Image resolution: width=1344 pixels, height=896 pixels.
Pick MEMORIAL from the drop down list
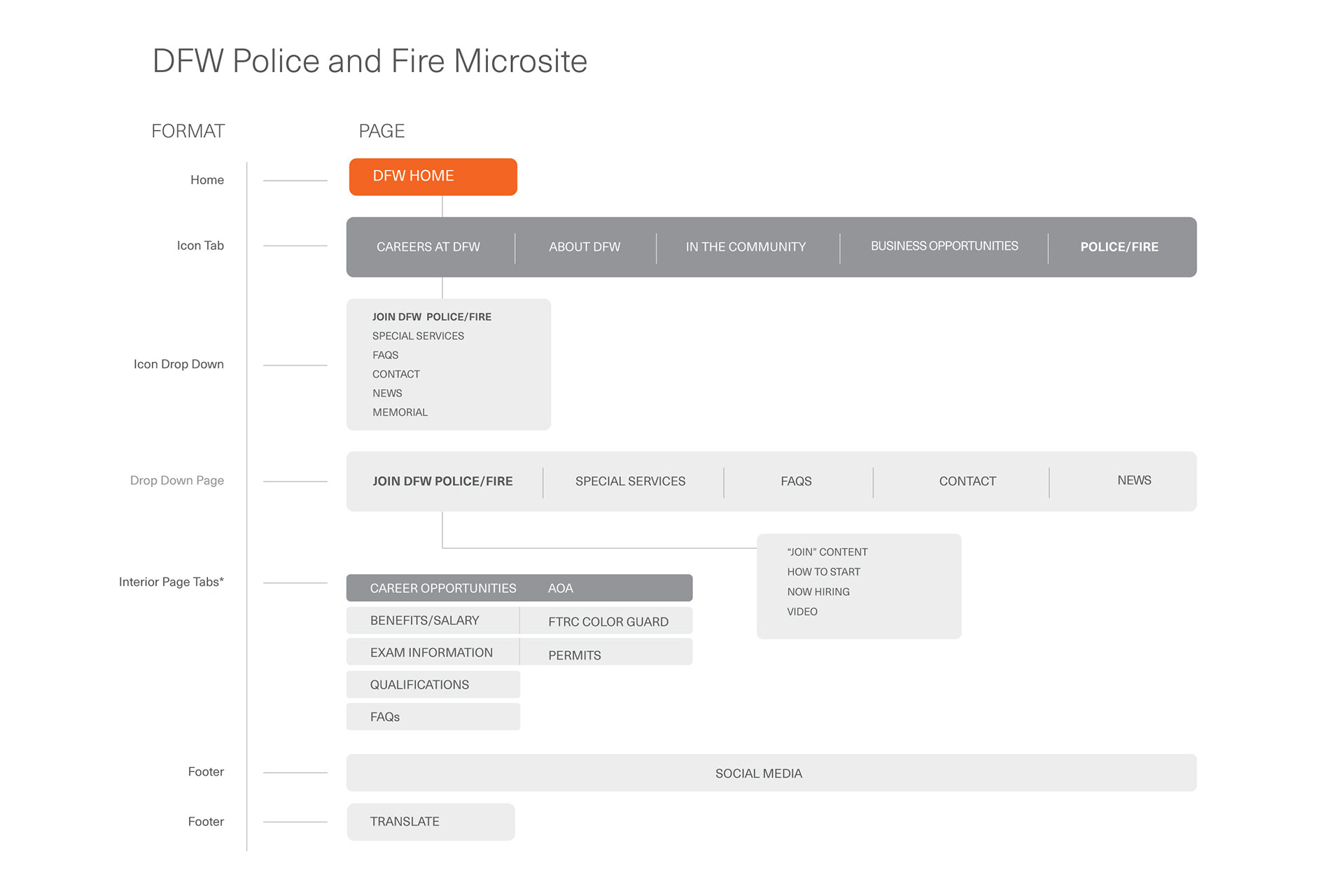pyautogui.click(x=400, y=412)
